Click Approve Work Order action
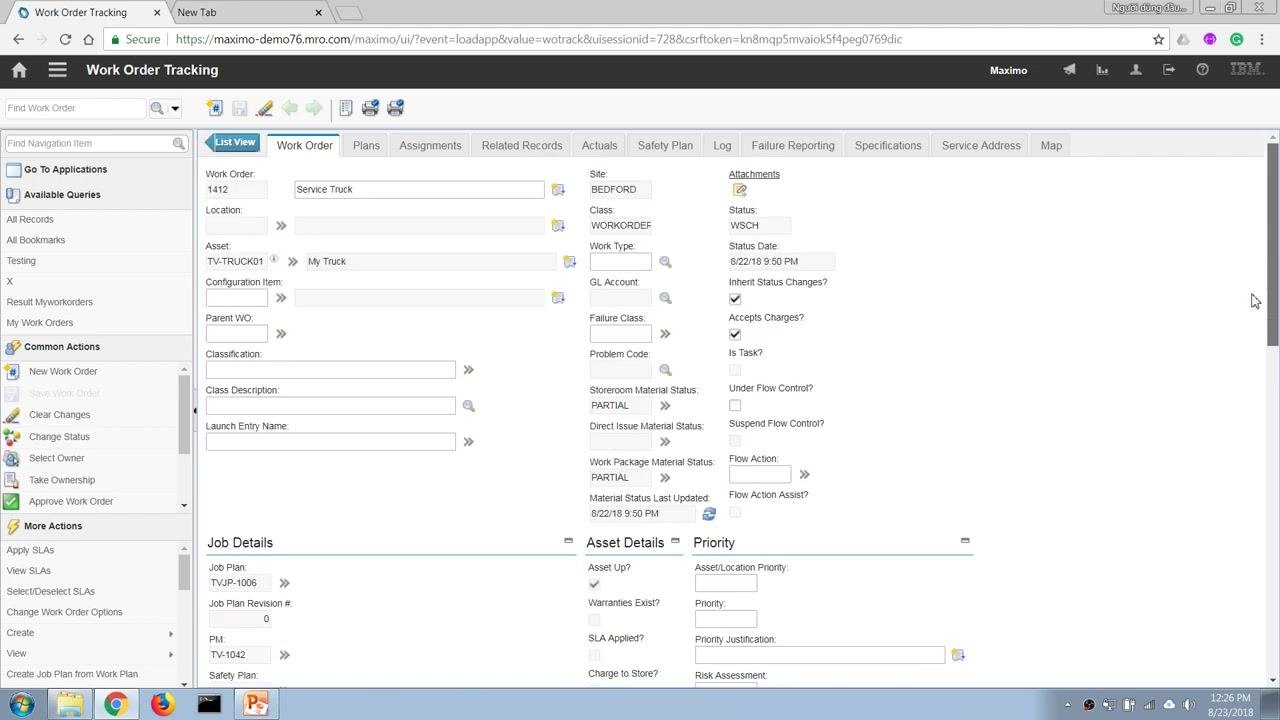Screen dimensions: 1280x720 point(71,502)
